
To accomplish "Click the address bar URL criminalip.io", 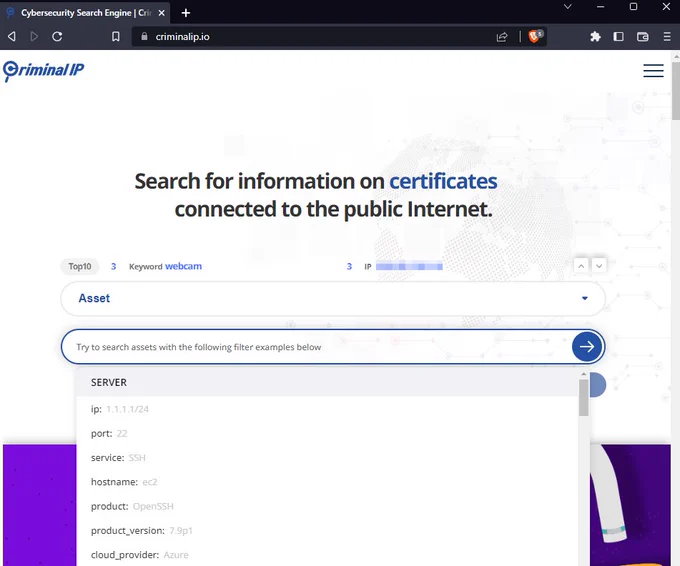I will pos(183,37).
